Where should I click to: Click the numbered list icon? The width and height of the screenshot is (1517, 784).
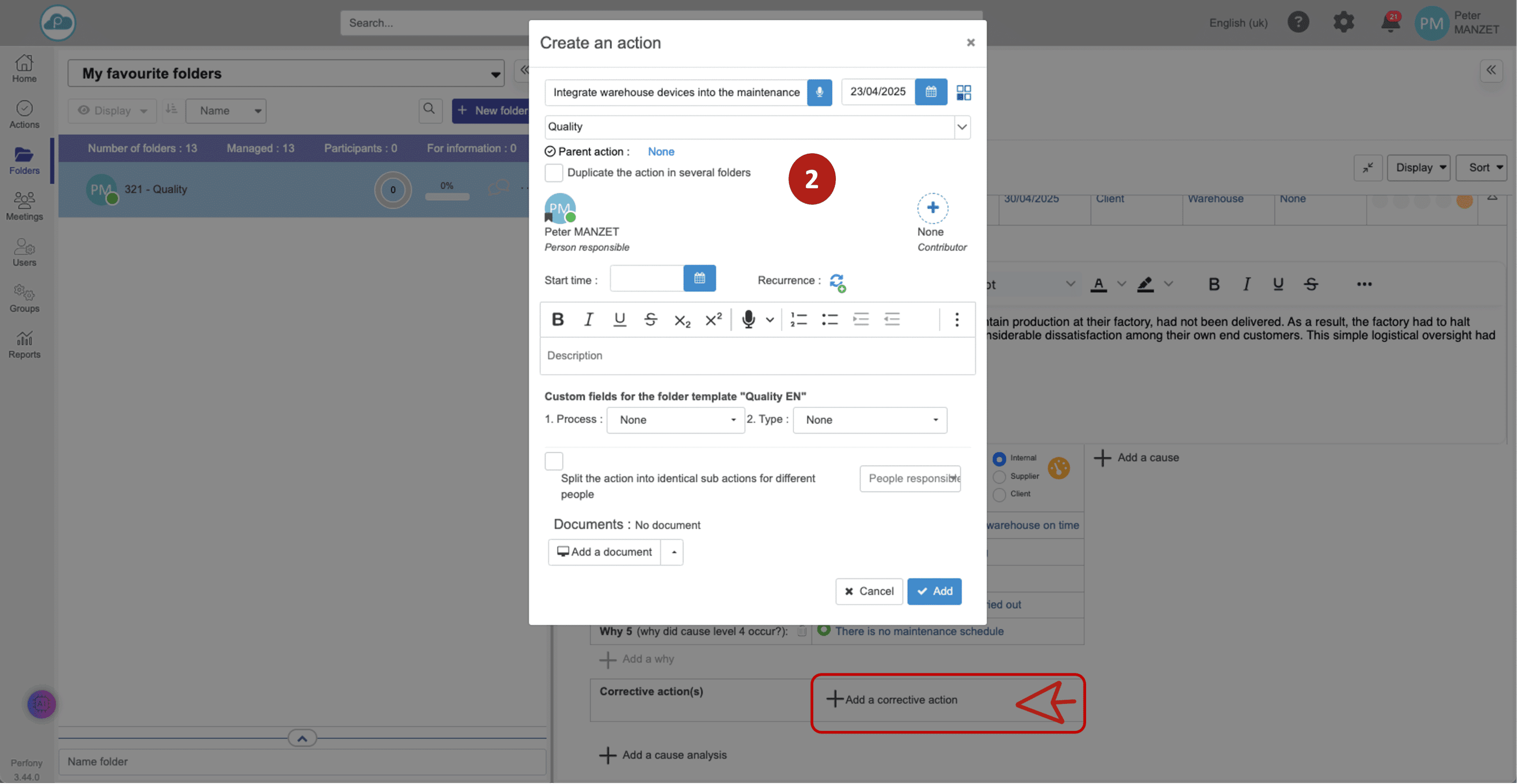pyautogui.click(x=798, y=320)
